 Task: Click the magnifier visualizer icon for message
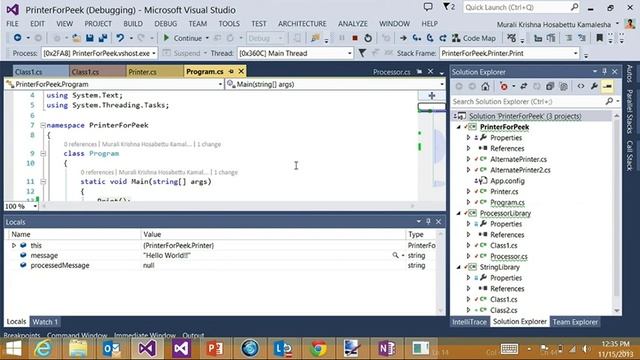coord(395,255)
